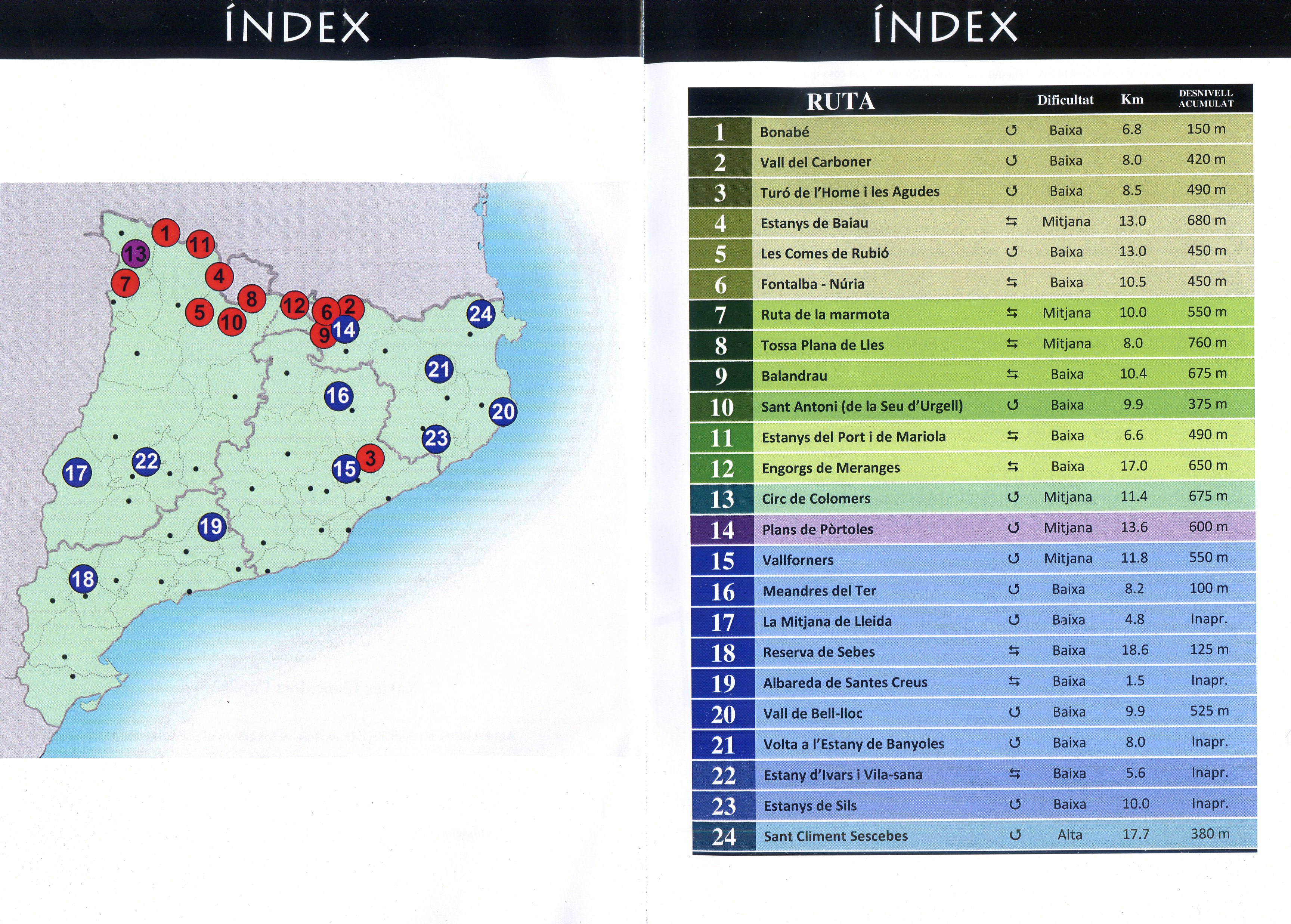Click the circular route icon beside Bonabé

tap(1010, 130)
